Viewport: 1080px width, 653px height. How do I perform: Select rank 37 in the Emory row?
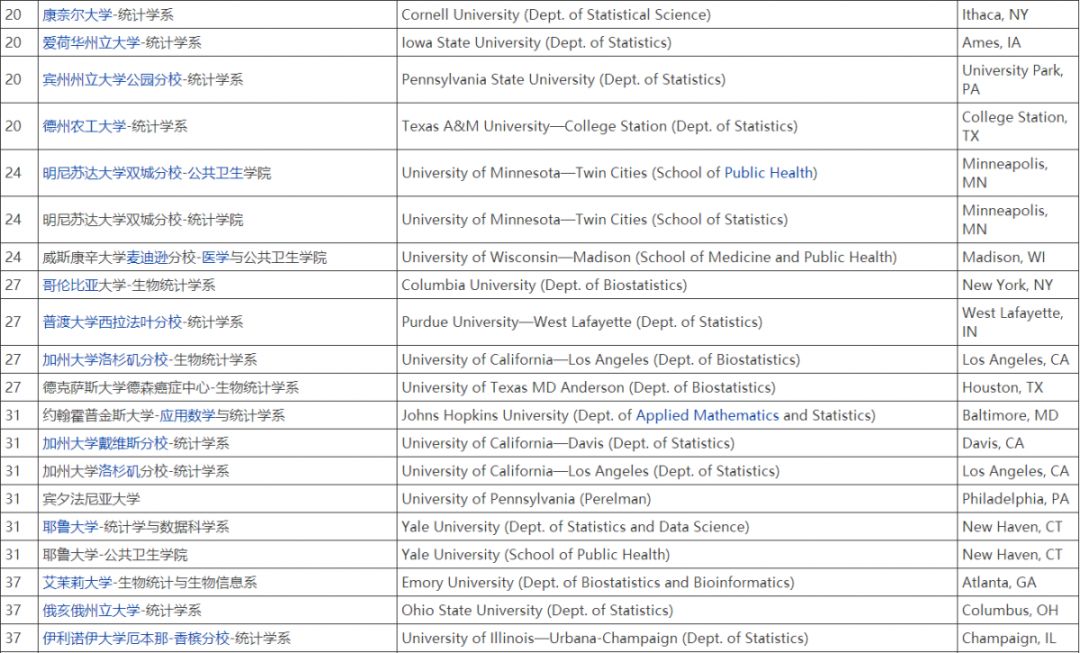pyautogui.click(x=13, y=583)
